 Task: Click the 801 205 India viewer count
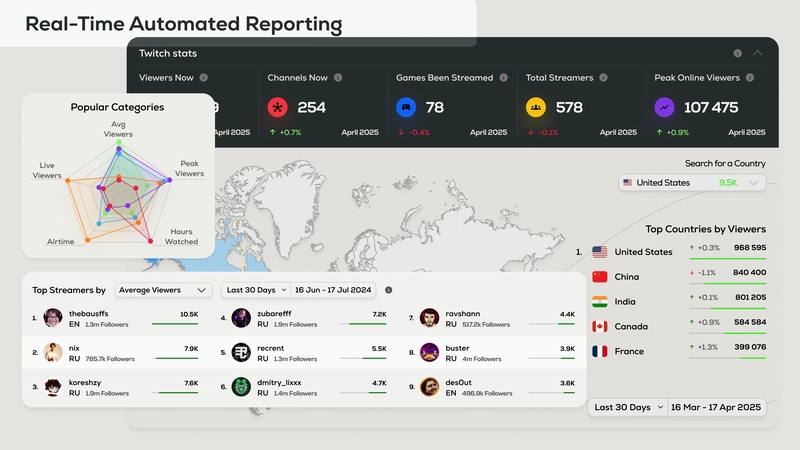[750, 297]
